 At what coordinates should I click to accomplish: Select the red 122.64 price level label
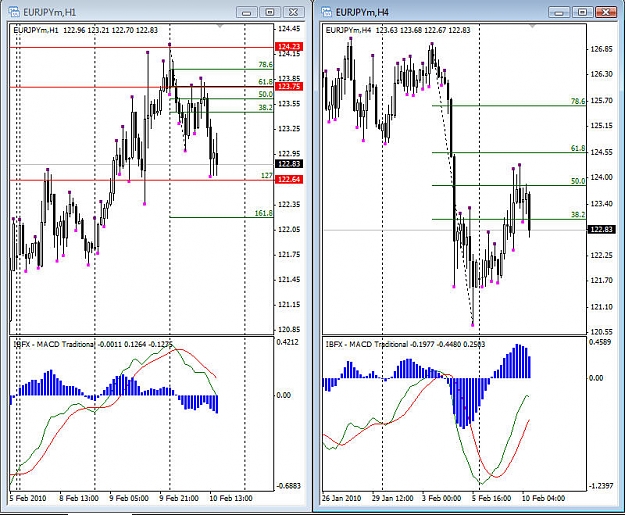[x=289, y=179]
